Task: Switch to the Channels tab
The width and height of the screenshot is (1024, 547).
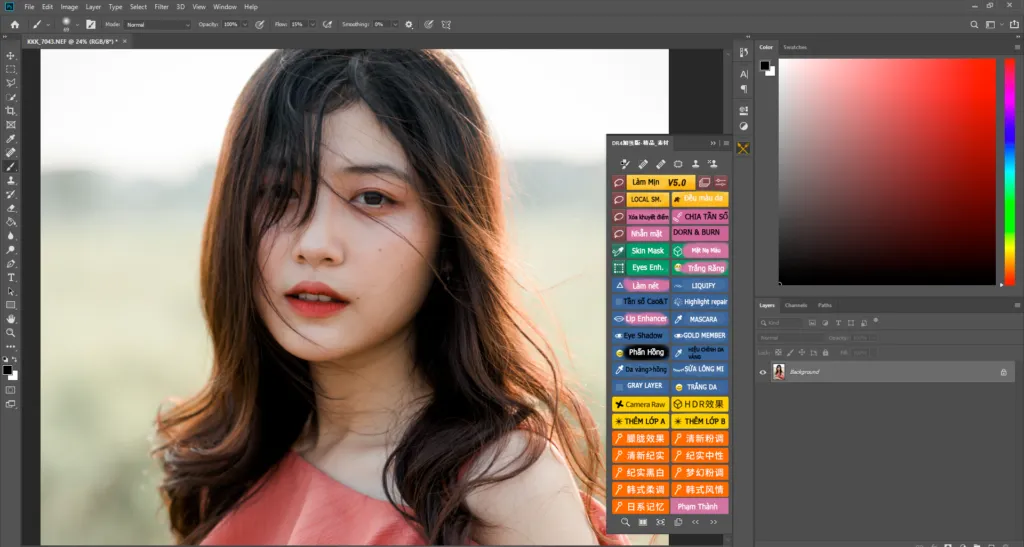Action: point(796,305)
